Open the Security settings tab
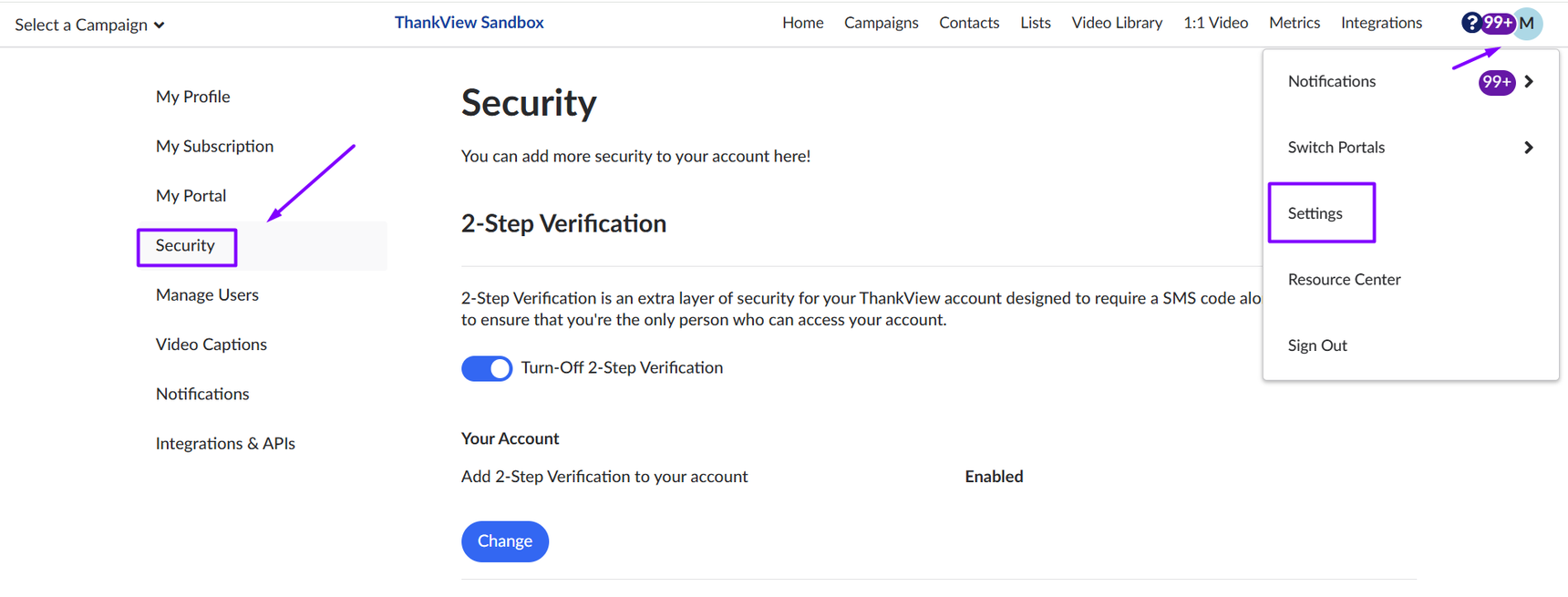Image resolution: width=1568 pixels, height=597 pixels. 185,246
